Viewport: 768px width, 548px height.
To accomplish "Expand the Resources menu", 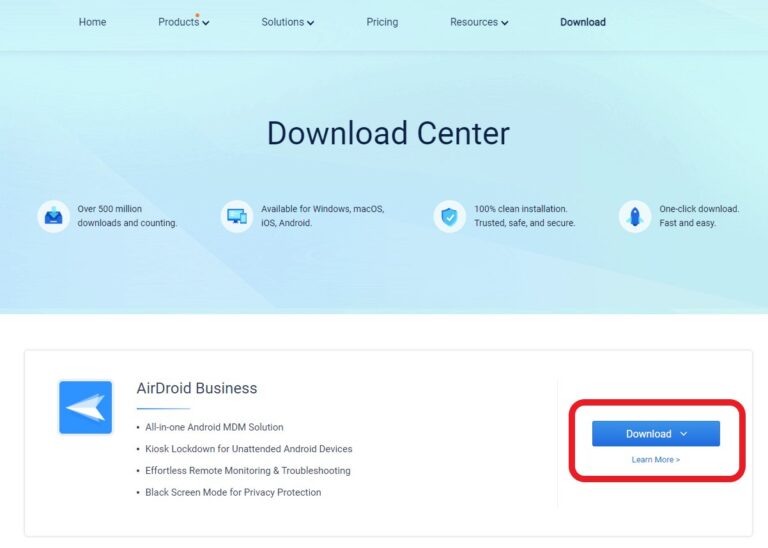I will (479, 22).
